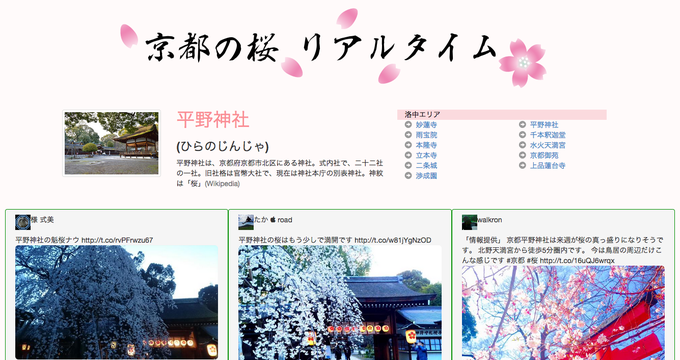680x360 pixels.
Task: Click the arrow icon beside 二条城
Action: click(x=408, y=165)
